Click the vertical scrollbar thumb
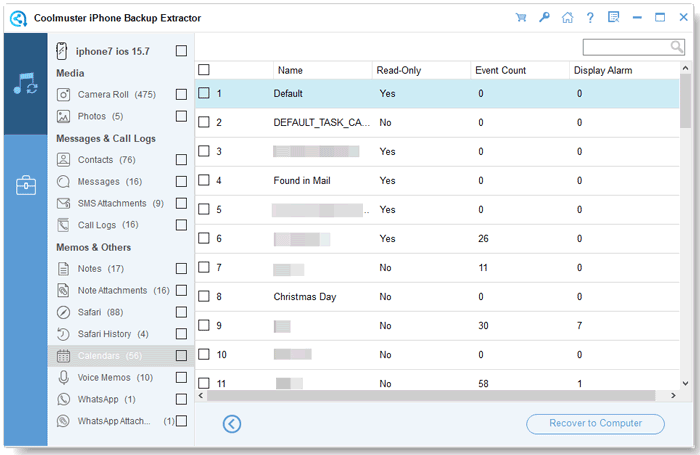 [x=685, y=101]
